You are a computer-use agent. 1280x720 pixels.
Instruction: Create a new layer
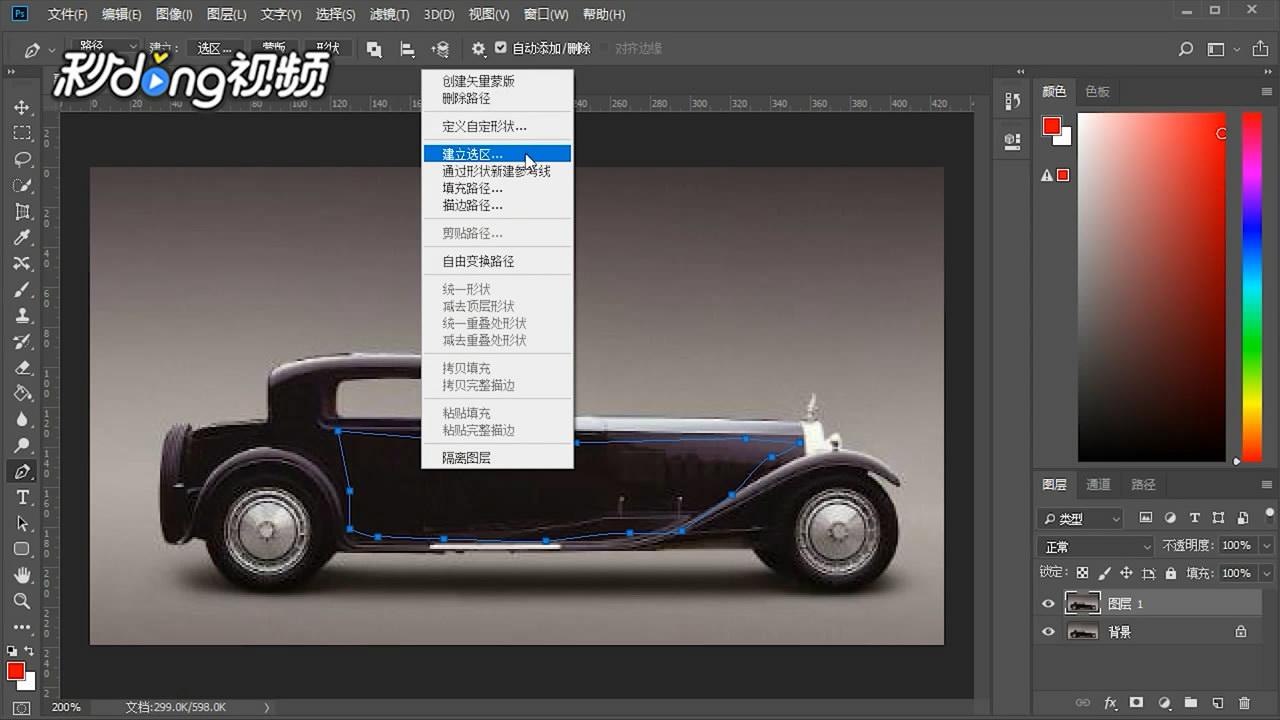tap(1218, 703)
